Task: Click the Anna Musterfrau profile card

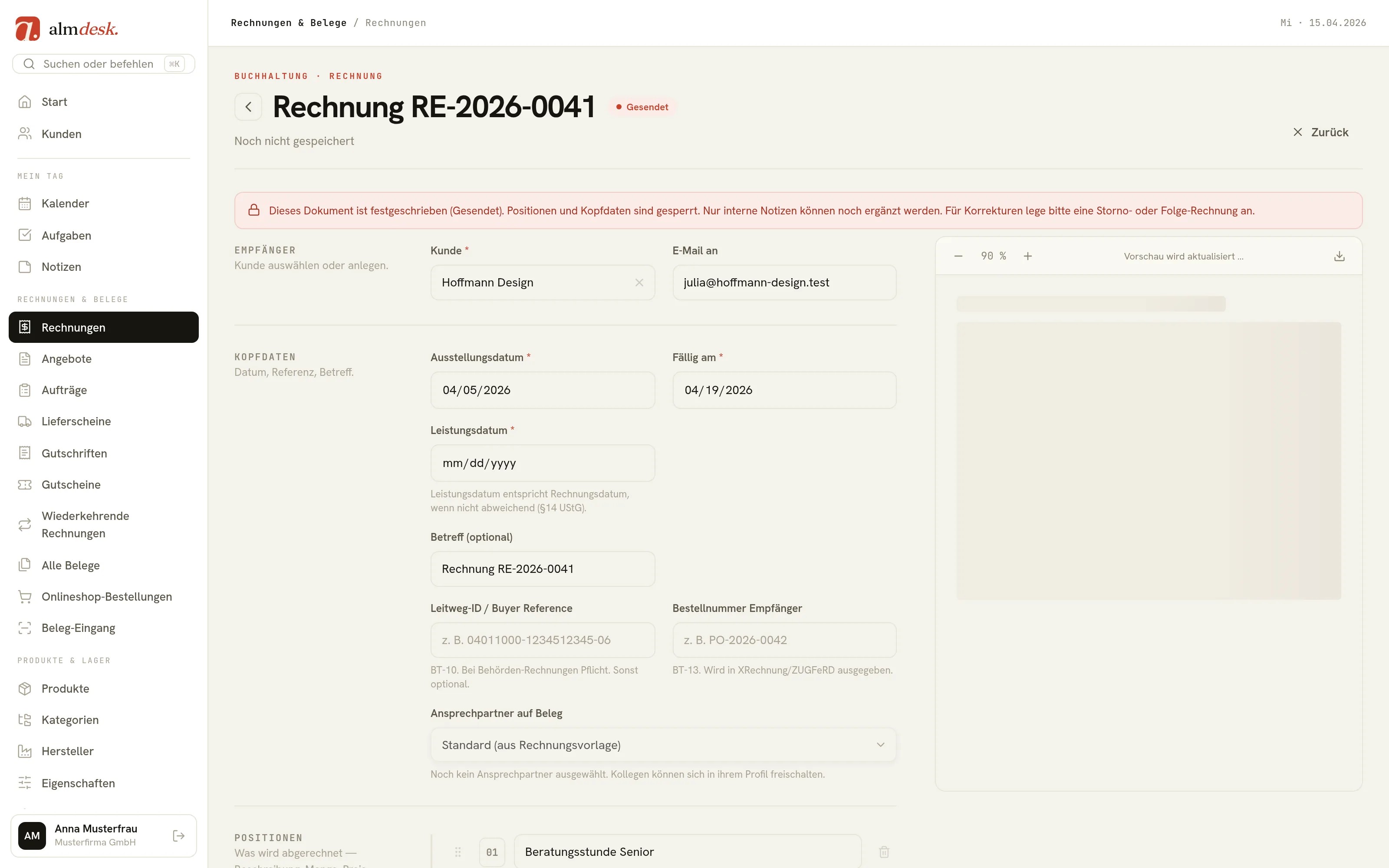Action: 103,836
